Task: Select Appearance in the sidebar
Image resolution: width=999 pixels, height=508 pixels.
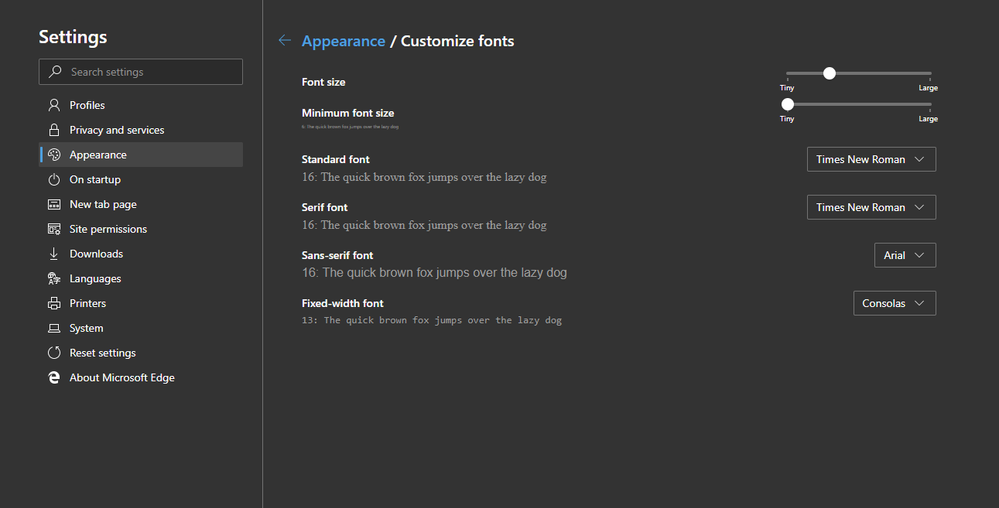Action: click(x=141, y=155)
